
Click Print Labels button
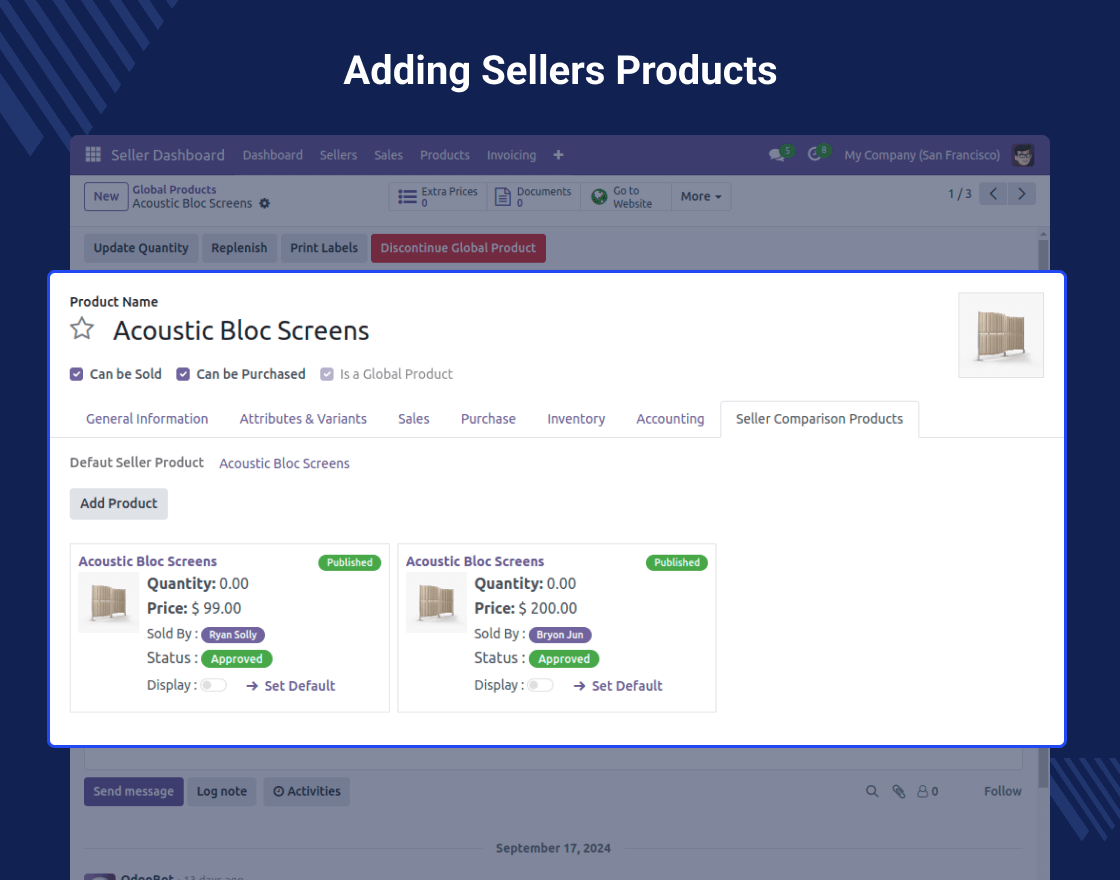pyautogui.click(x=324, y=248)
